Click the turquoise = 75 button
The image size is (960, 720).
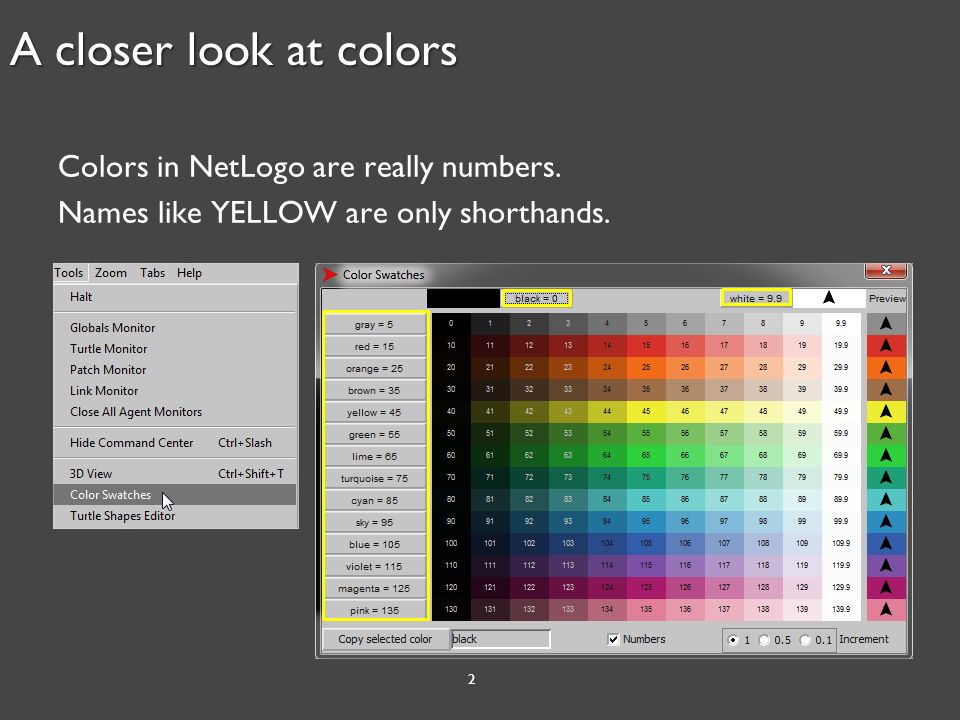[374, 479]
